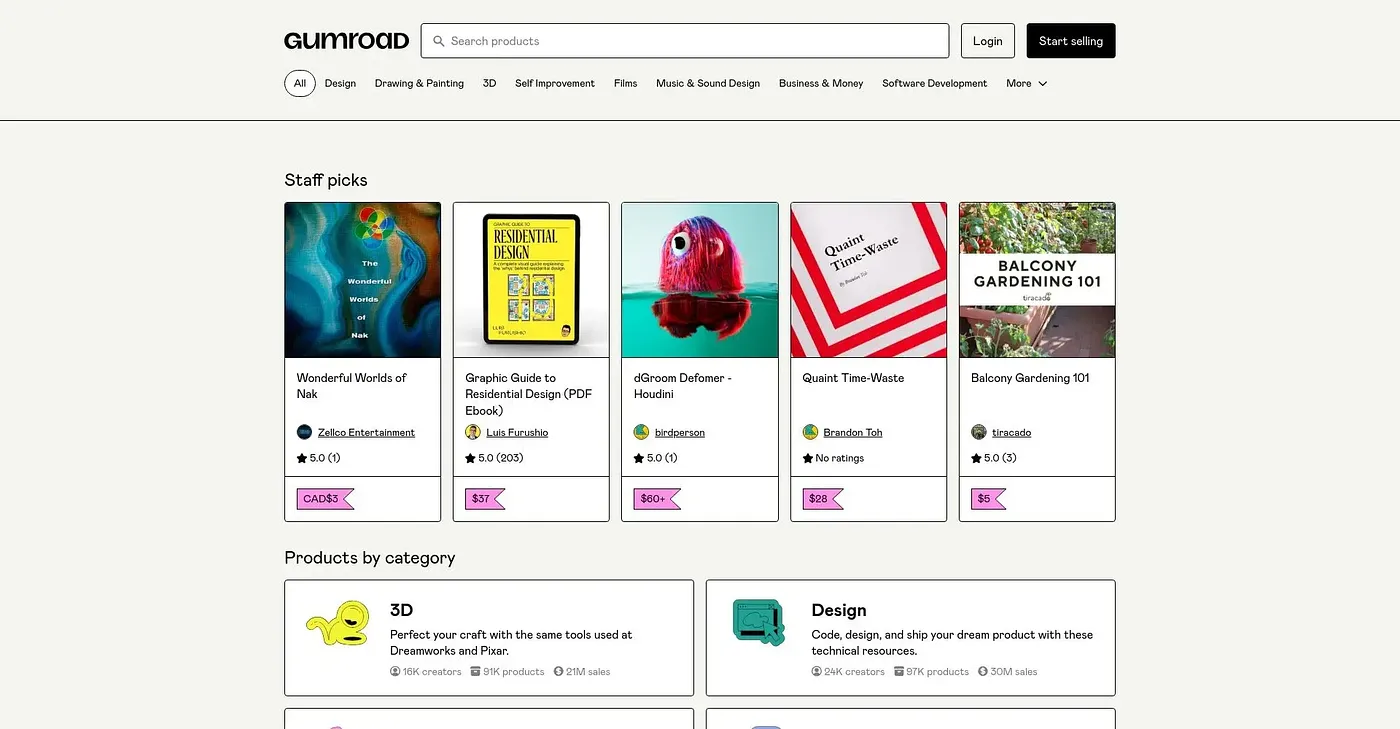Open the tiracado creator link
Image resolution: width=1400 pixels, height=729 pixels.
(x=1012, y=433)
